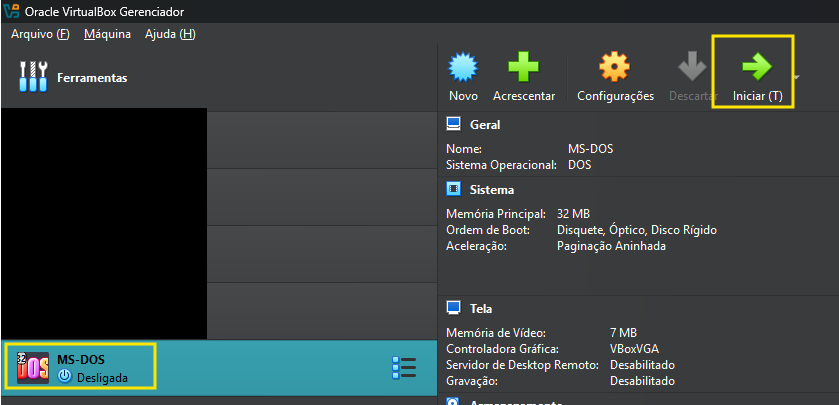
Task: Open the Máquina menu
Action: [107, 34]
